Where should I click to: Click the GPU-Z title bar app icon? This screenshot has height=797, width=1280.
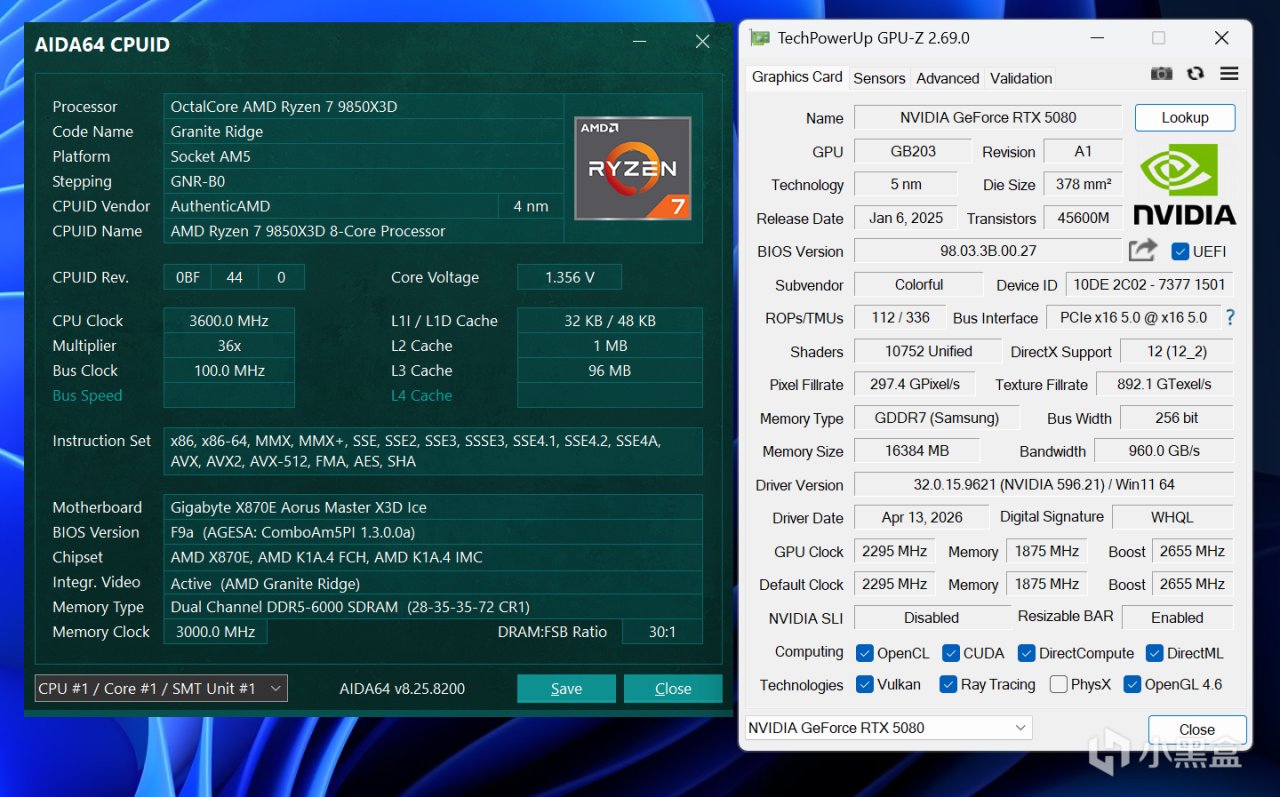click(760, 38)
